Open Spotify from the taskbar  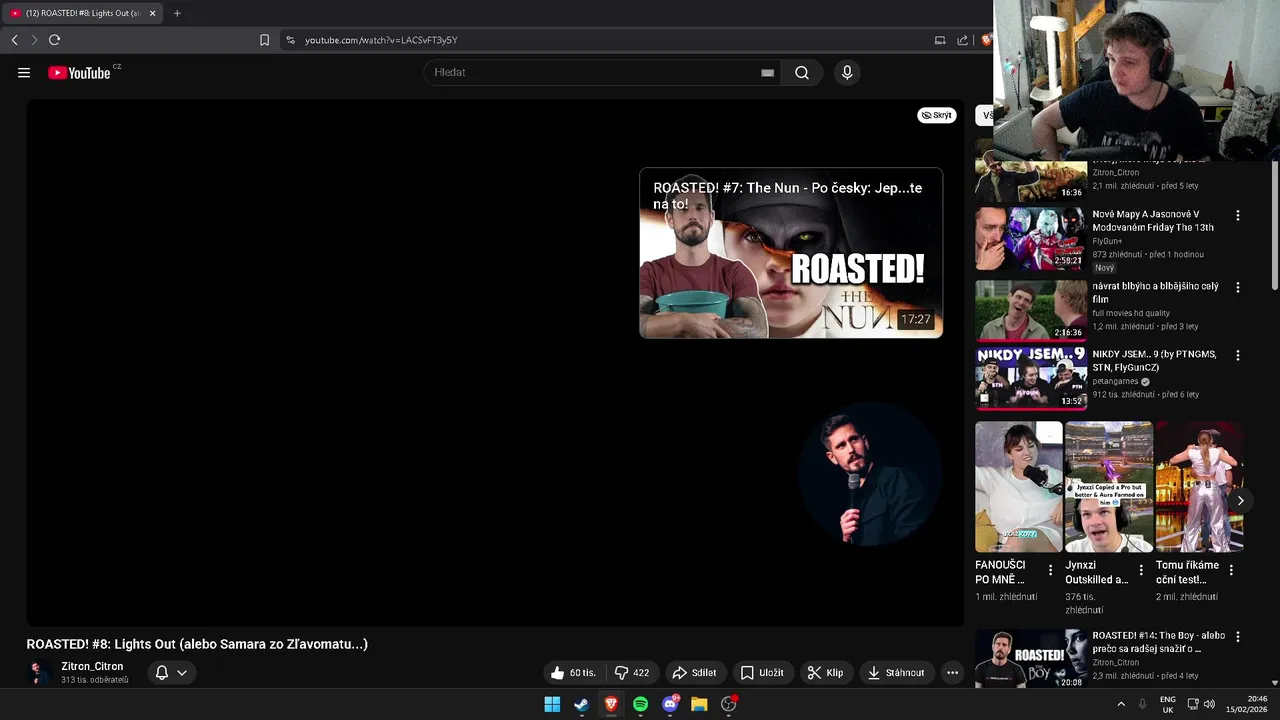[640, 704]
